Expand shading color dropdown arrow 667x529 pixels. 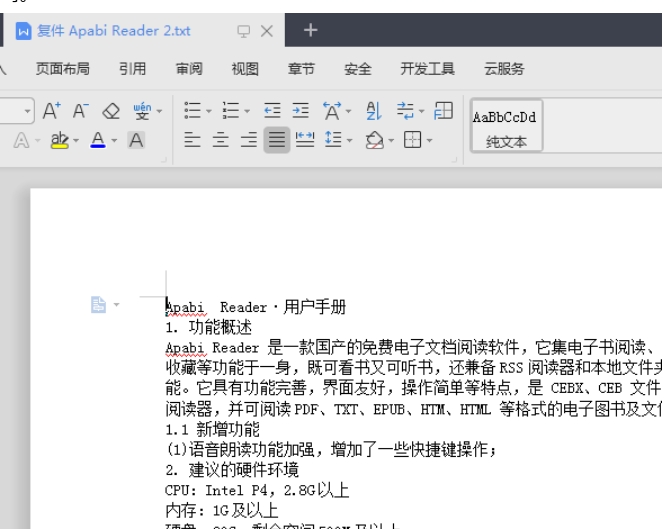point(391,140)
